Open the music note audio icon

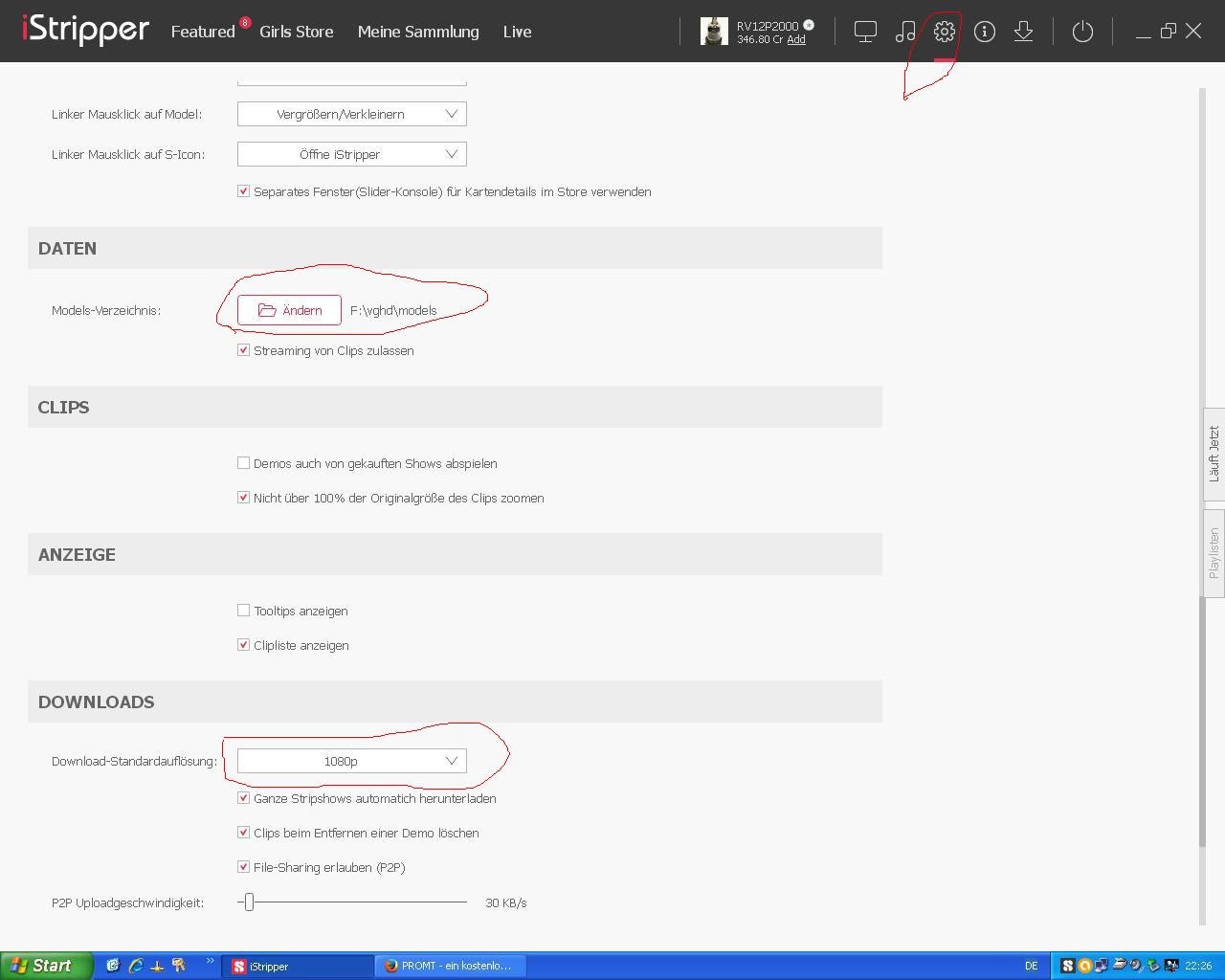coord(904,32)
